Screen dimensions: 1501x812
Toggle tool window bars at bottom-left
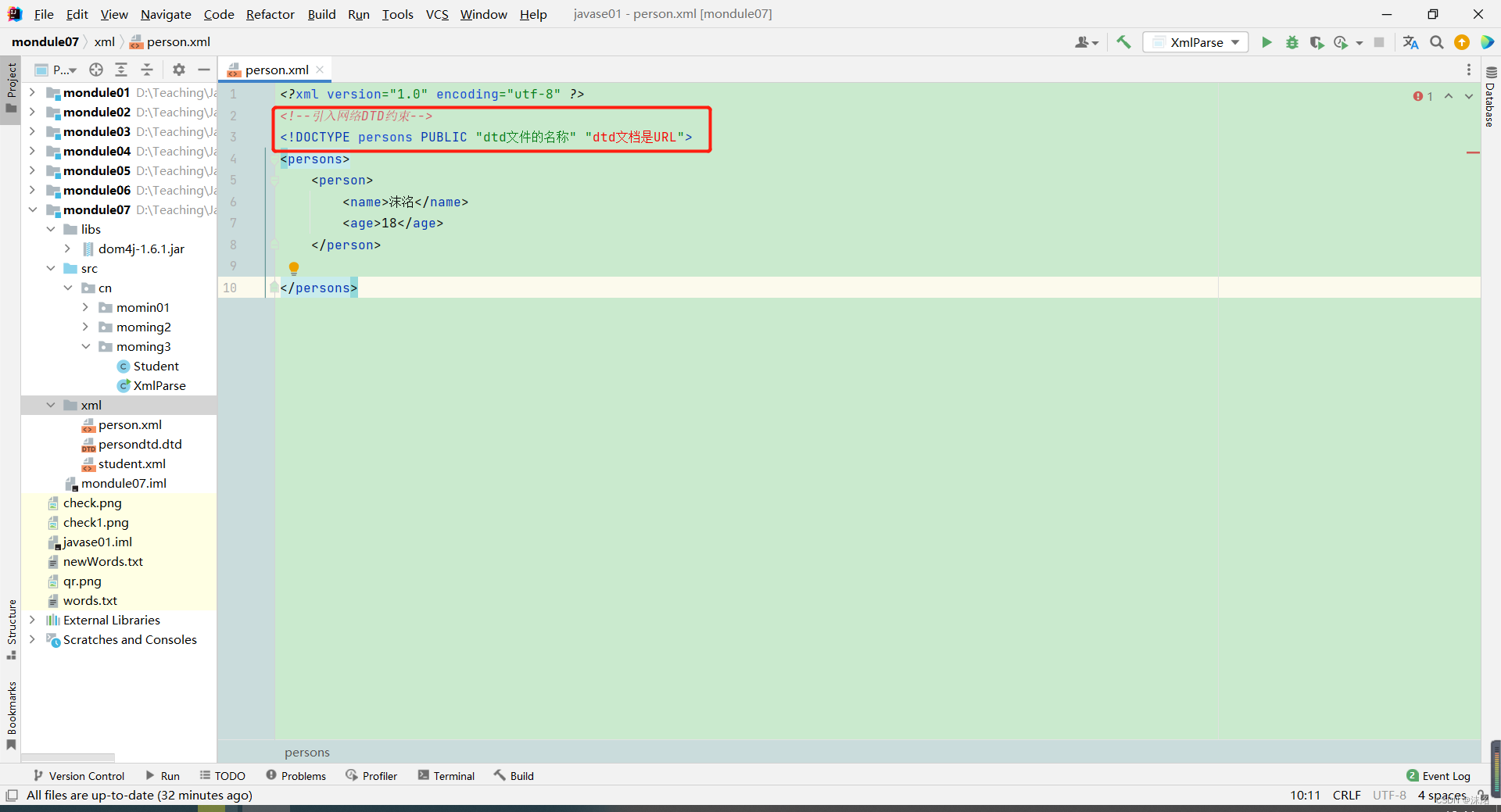tap(12, 796)
